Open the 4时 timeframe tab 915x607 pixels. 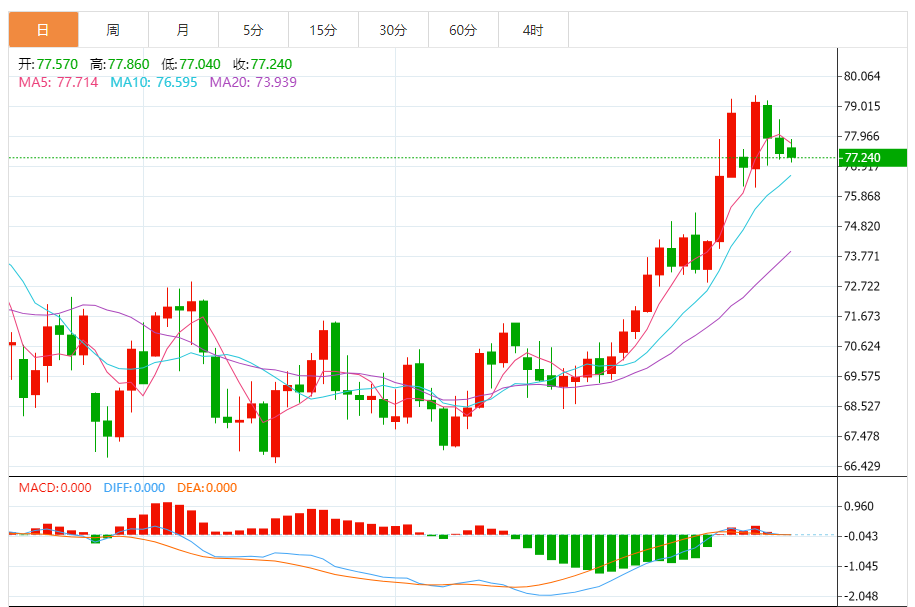click(533, 30)
